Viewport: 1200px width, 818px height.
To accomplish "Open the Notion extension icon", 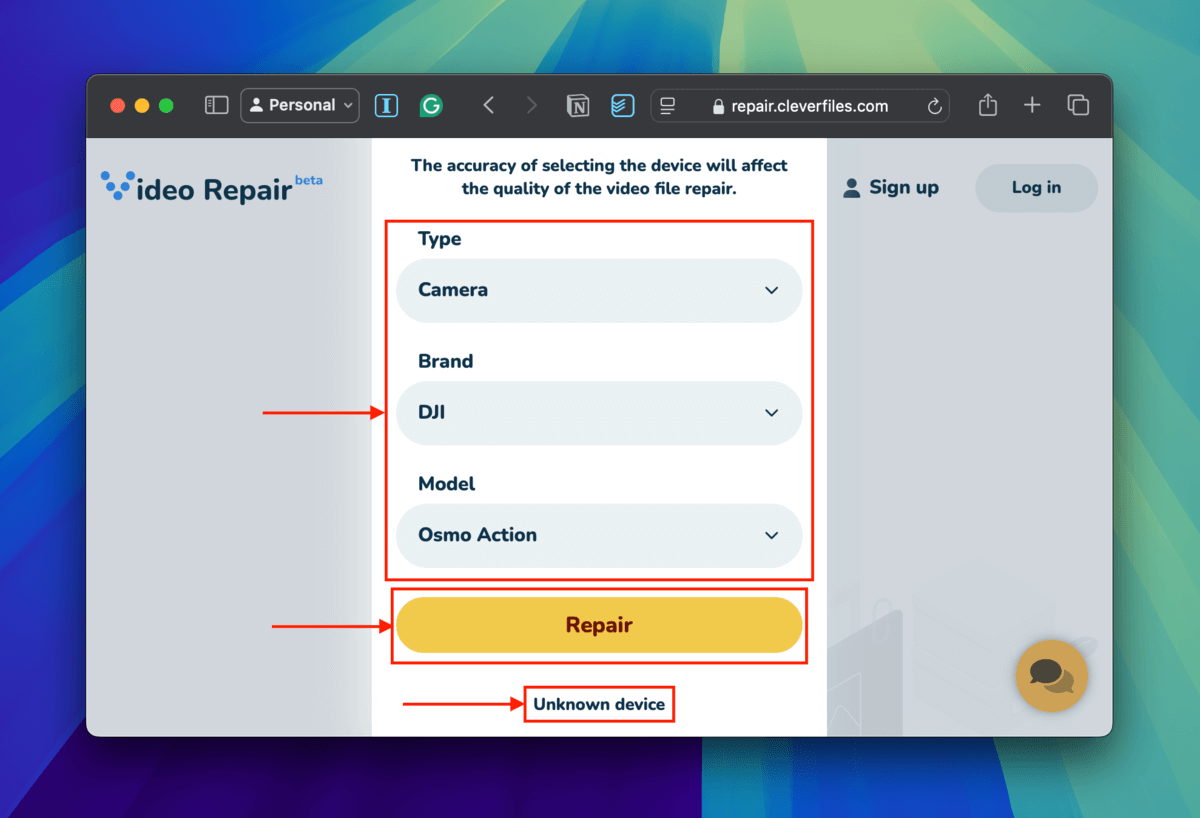I will tap(578, 105).
